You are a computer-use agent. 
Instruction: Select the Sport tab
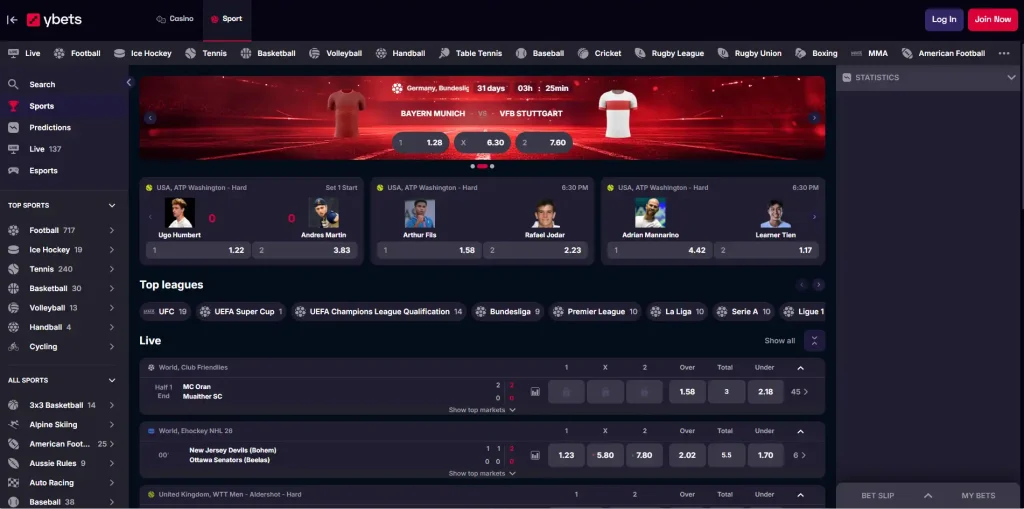[x=227, y=19]
